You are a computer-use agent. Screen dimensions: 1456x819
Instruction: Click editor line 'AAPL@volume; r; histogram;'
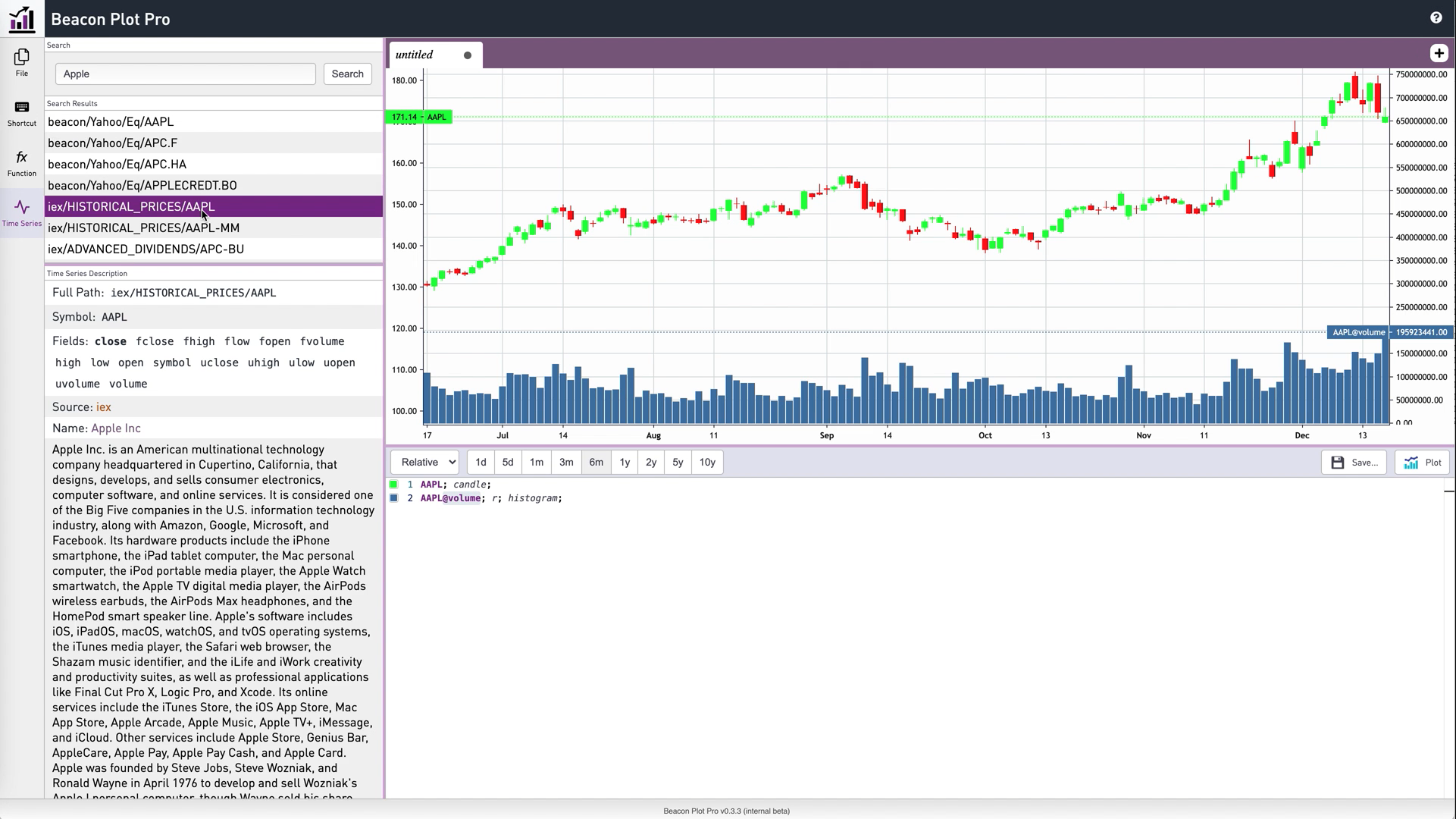[491, 498]
